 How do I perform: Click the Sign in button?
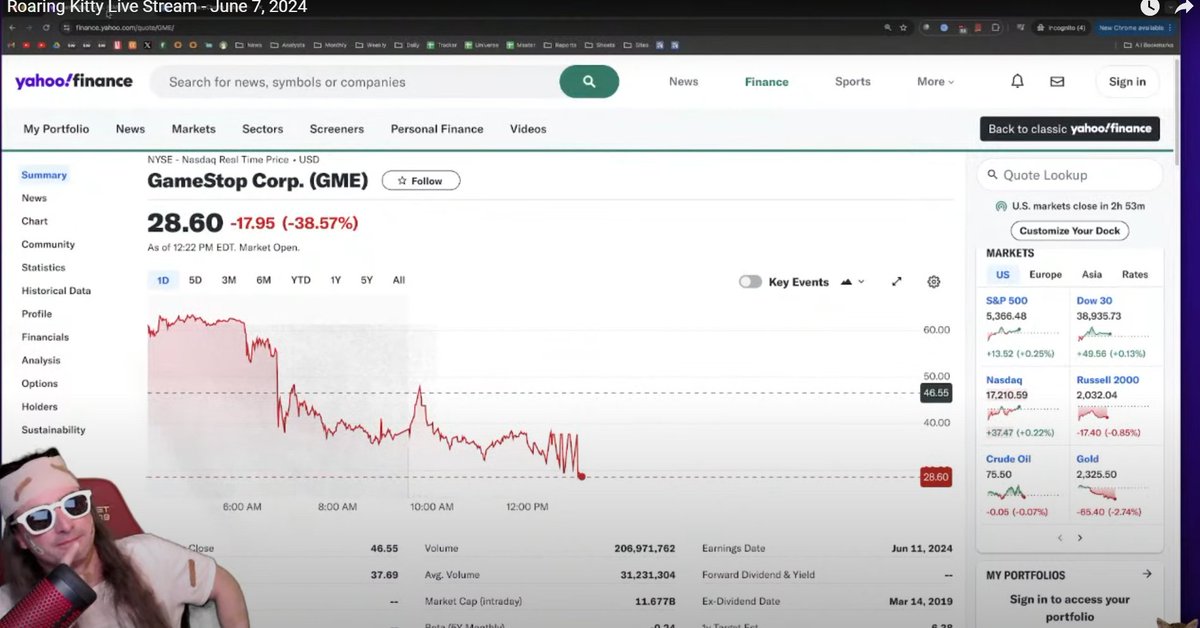(x=1127, y=82)
